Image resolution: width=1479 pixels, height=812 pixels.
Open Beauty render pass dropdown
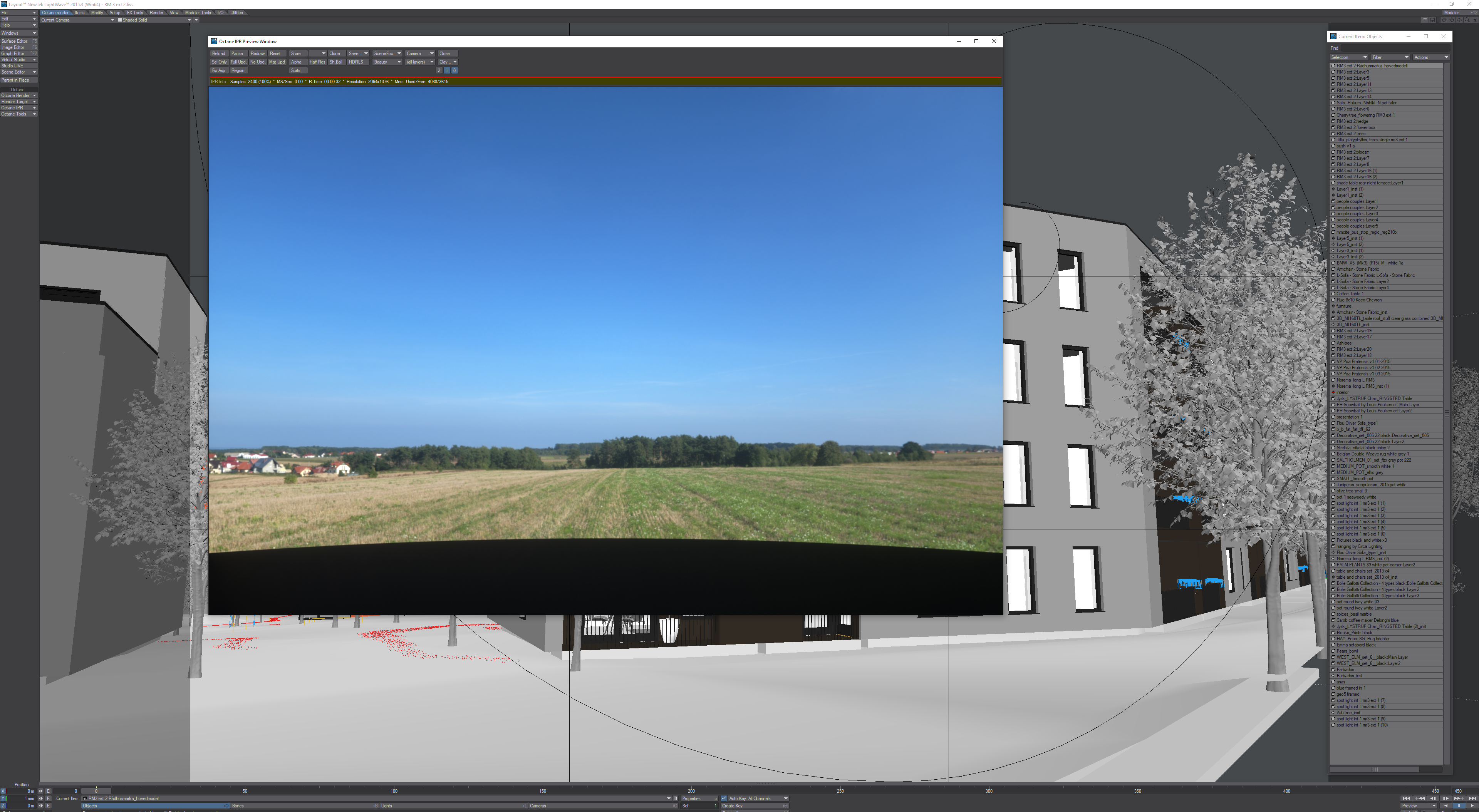(x=387, y=62)
